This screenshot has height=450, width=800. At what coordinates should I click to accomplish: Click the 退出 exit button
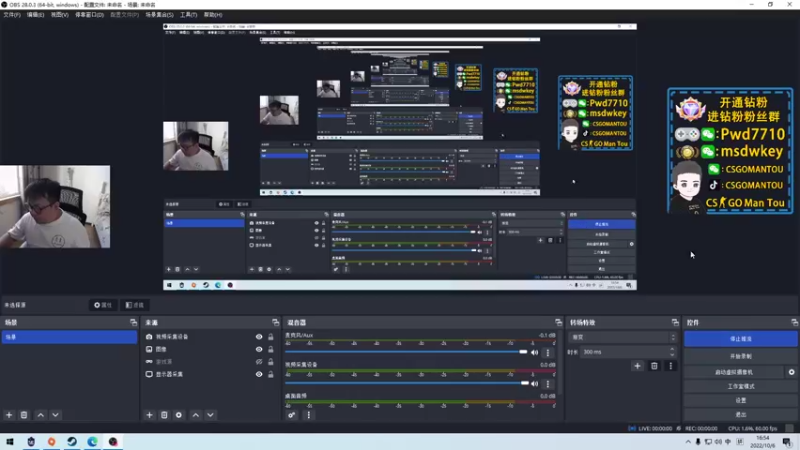740,414
